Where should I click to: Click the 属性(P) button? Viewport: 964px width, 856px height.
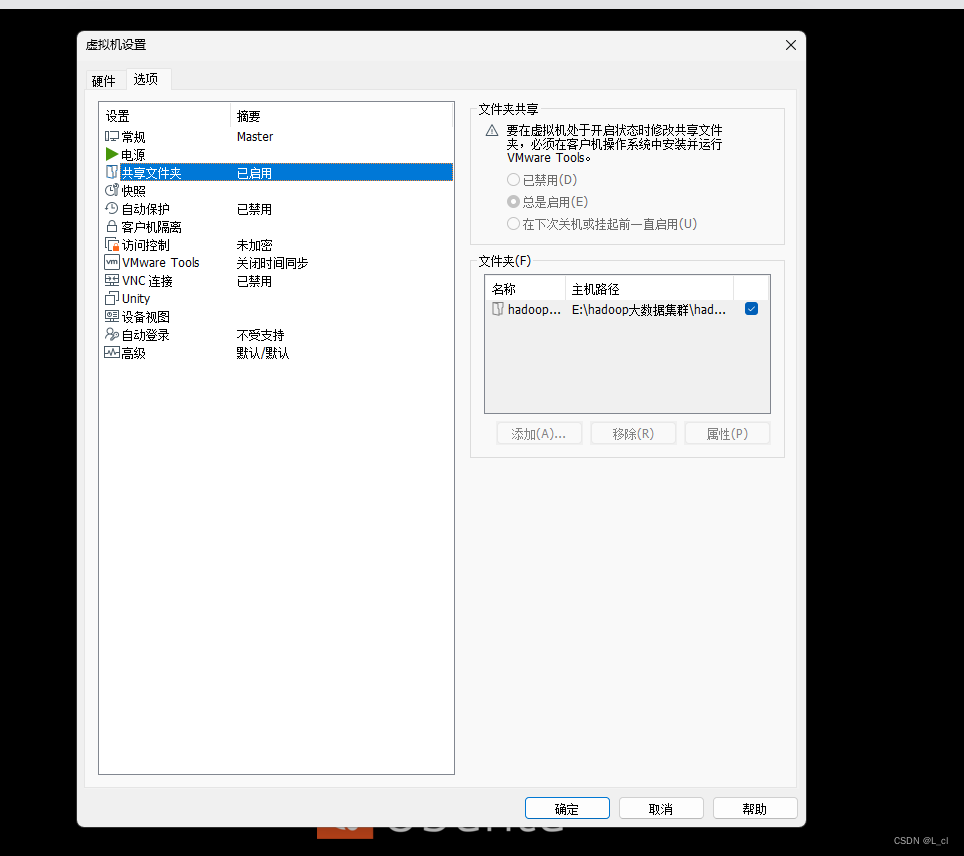pyautogui.click(x=727, y=434)
